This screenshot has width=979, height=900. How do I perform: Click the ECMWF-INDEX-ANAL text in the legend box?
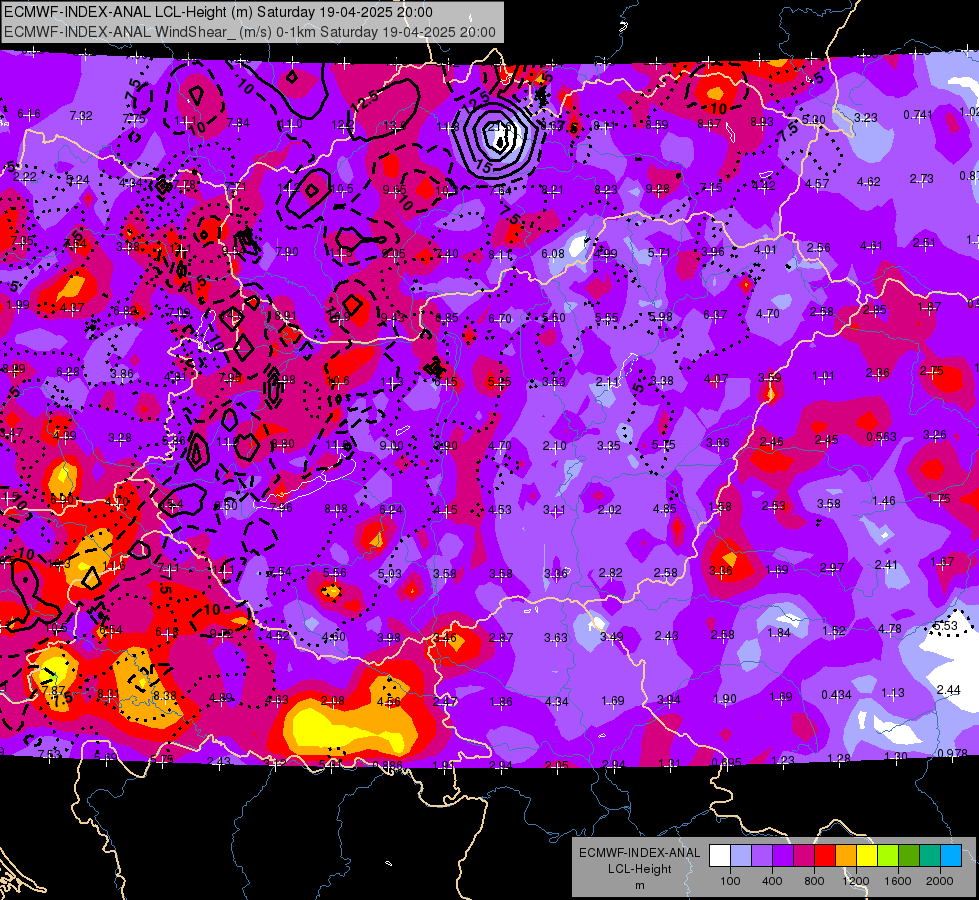tap(639, 853)
